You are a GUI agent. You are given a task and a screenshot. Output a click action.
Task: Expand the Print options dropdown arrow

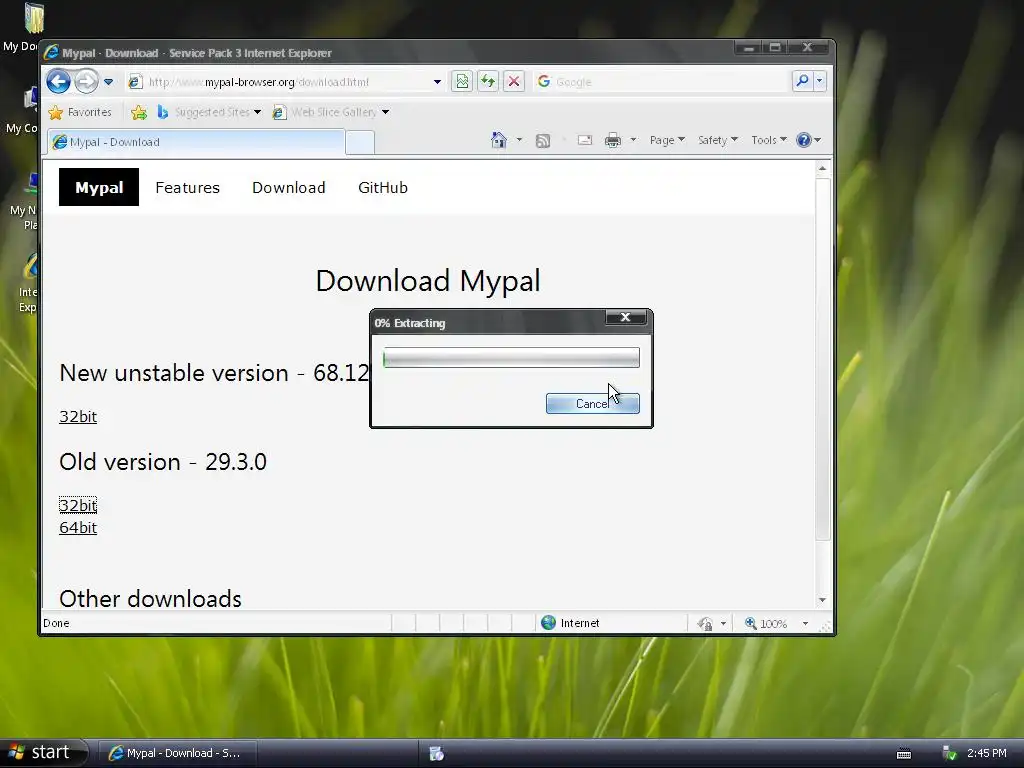pos(633,140)
